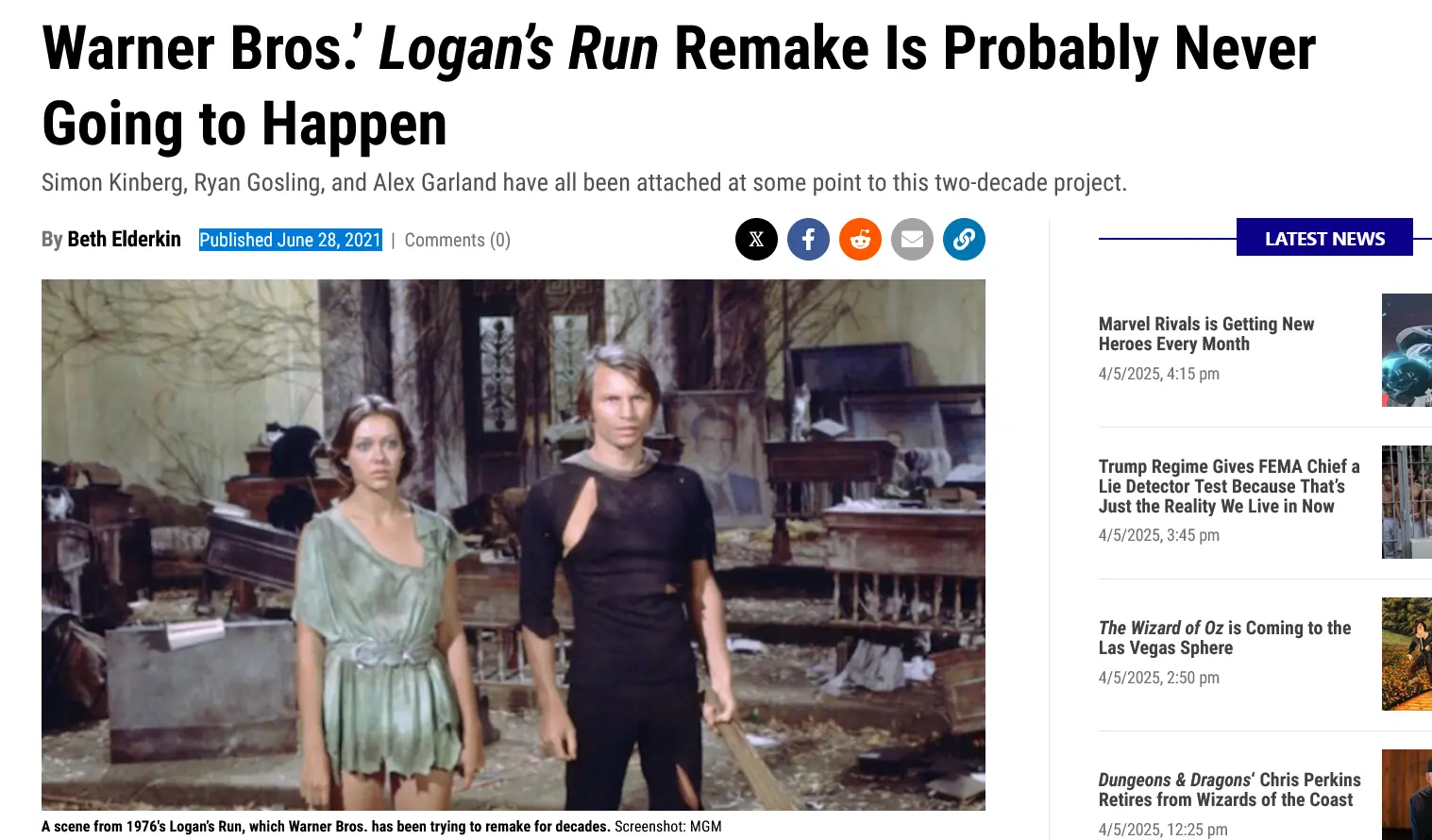
Task: Open Chris Perkins Retires article
Action: (x=1229, y=790)
